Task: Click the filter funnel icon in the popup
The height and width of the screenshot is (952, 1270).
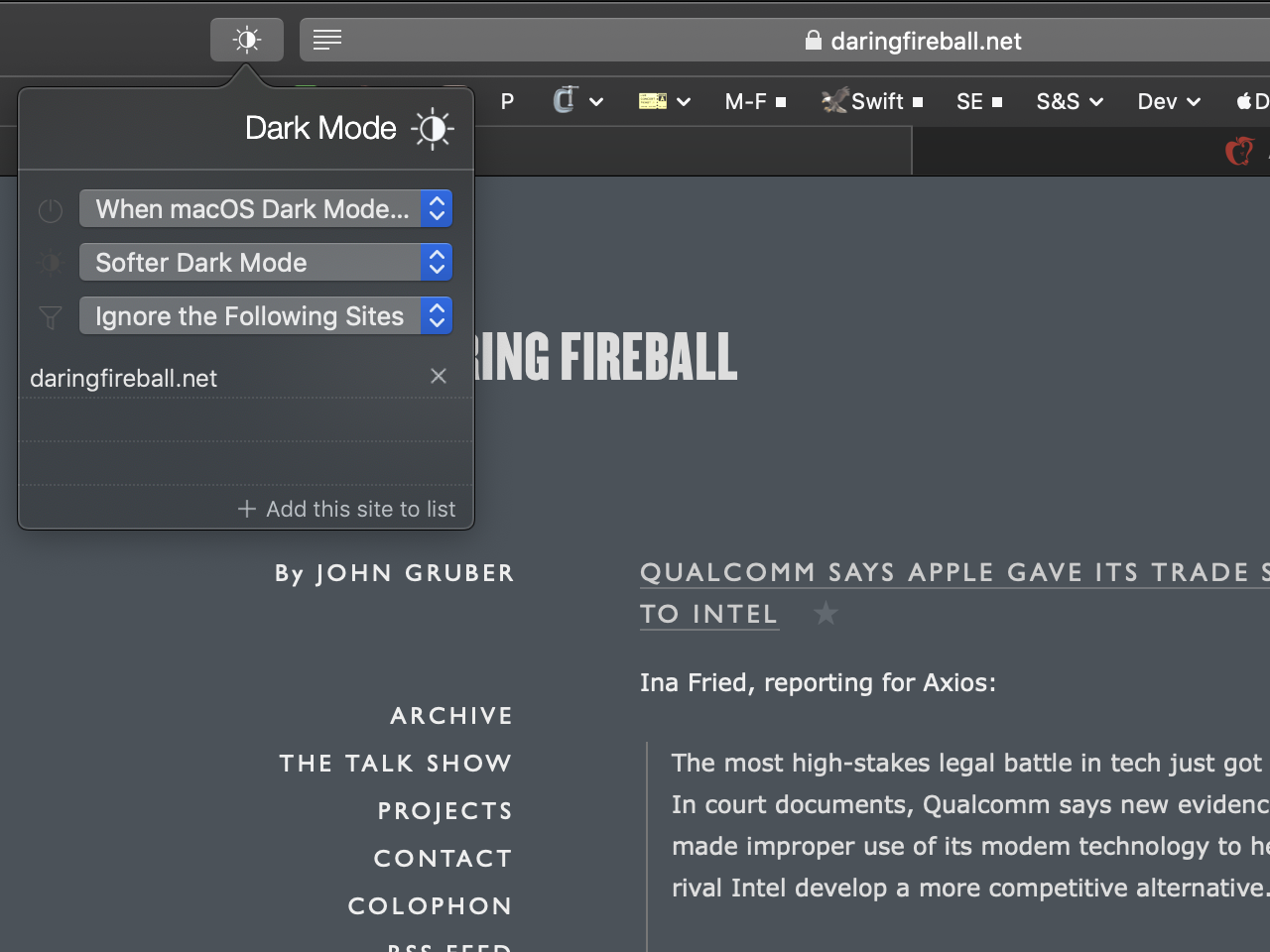Action: [51, 317]
